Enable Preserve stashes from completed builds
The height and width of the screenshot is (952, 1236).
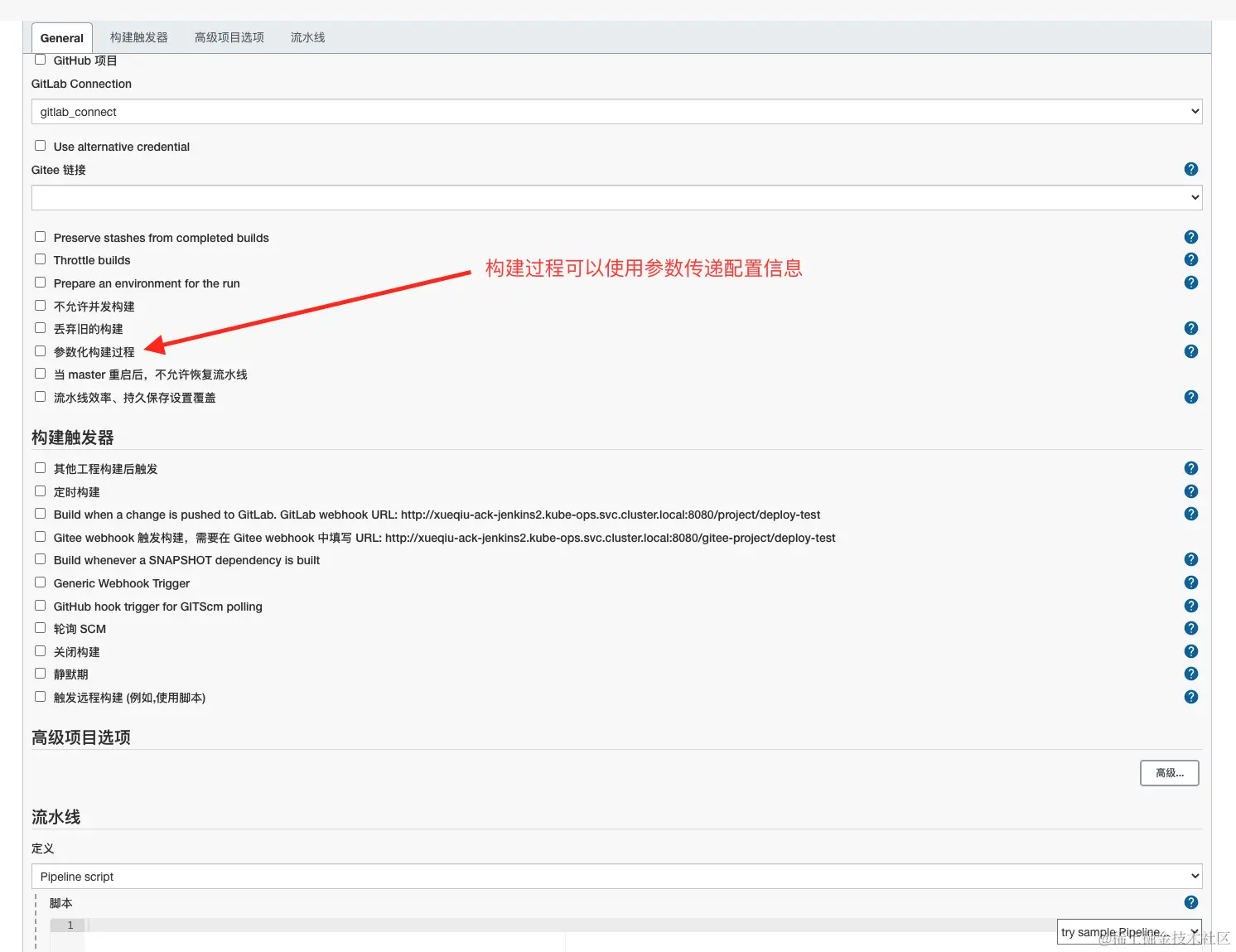[x=40, y=237]
